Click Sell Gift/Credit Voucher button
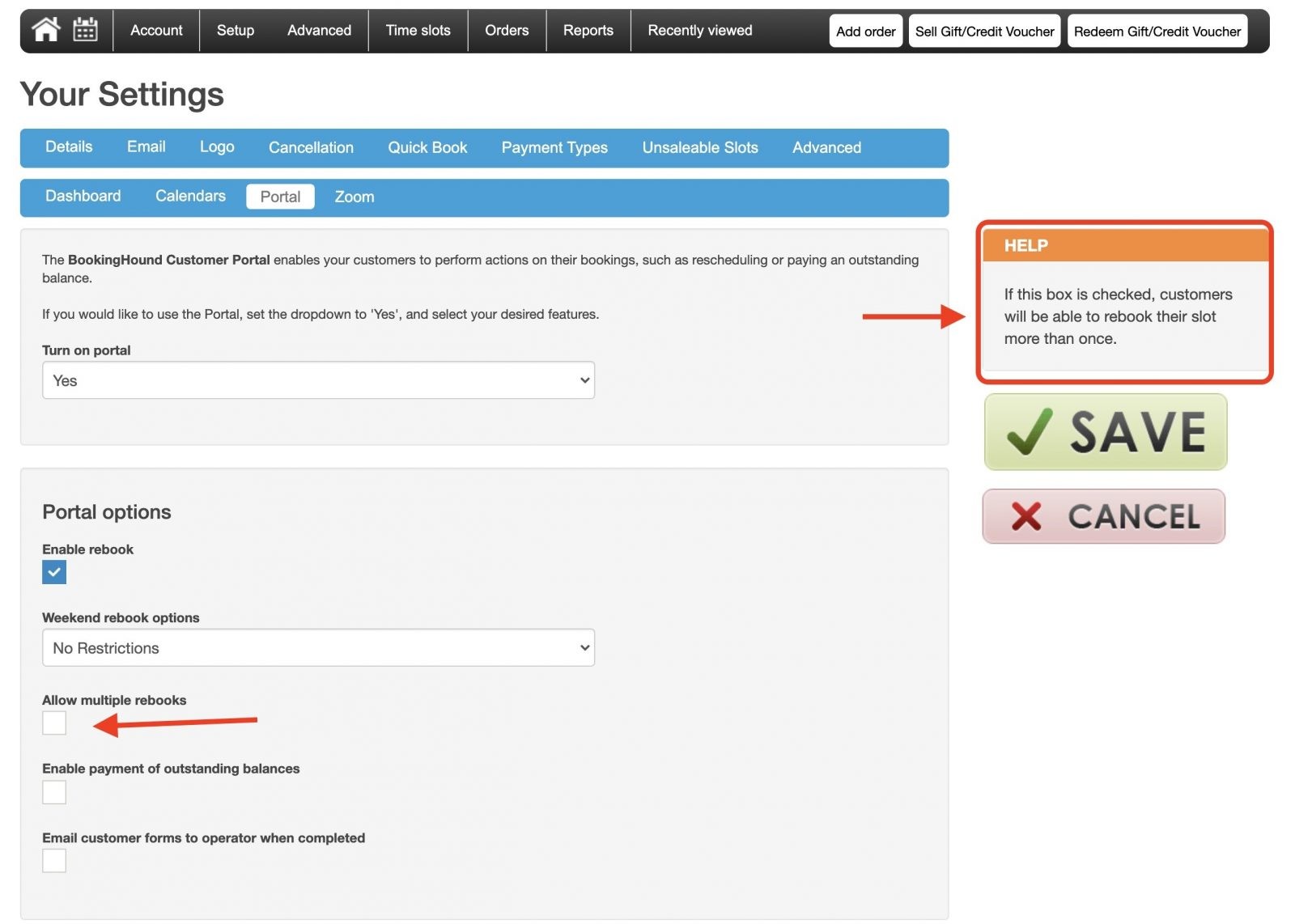Screen dimensions: 1295x924 tap(984, 32)
